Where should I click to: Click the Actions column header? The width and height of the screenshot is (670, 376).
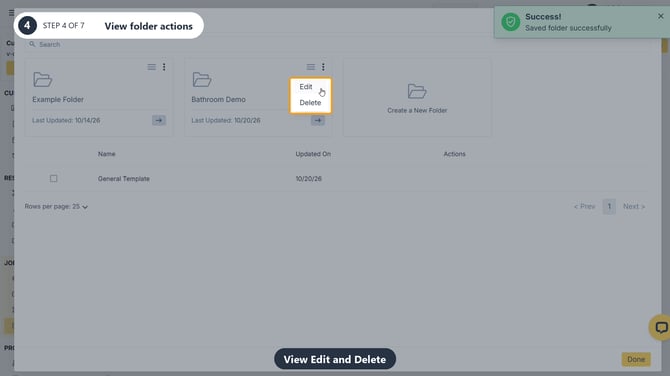click(454, 154)
